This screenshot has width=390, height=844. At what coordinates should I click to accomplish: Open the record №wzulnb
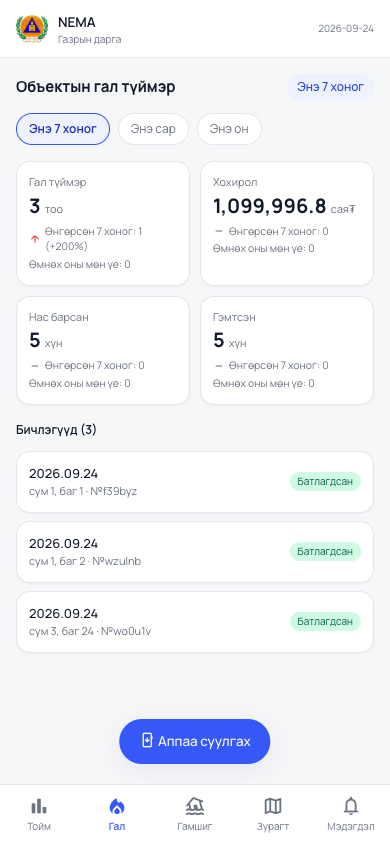pyautogui.click(x=195, y=552)
